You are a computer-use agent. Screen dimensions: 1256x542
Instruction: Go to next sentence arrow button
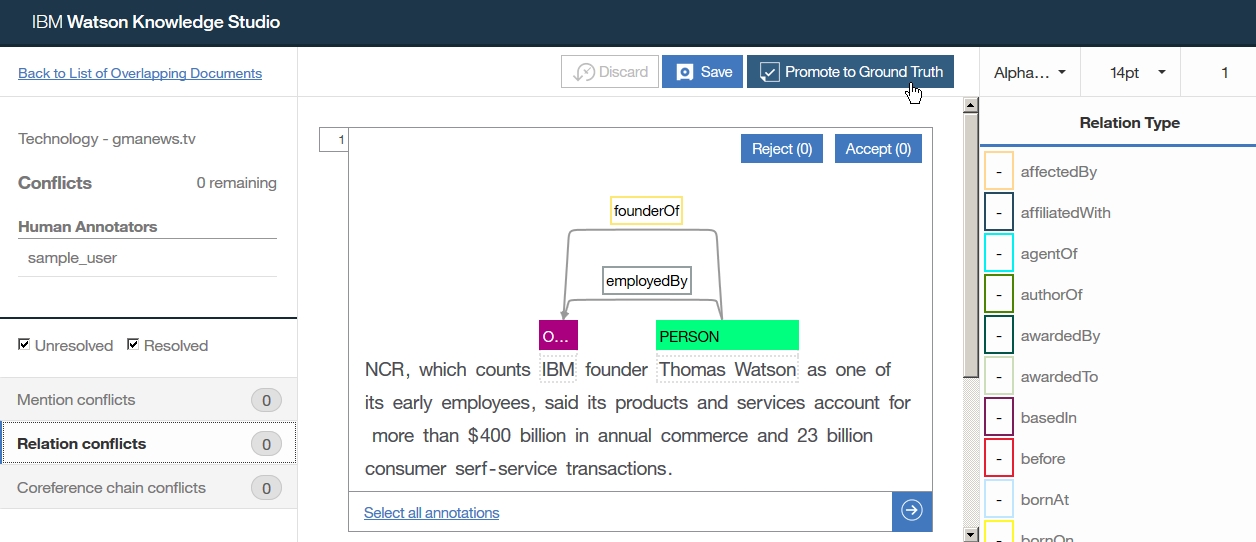(x=912, y=511)
